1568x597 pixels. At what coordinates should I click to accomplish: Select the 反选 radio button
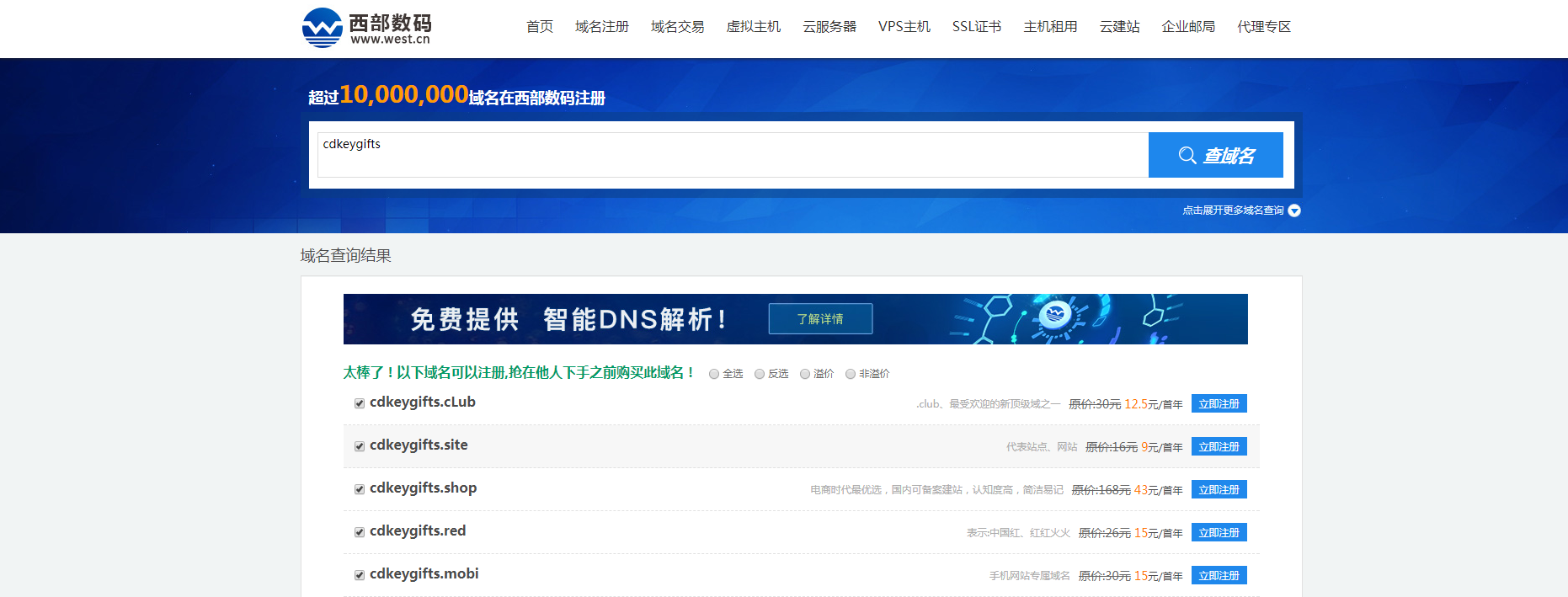point(760,374)
